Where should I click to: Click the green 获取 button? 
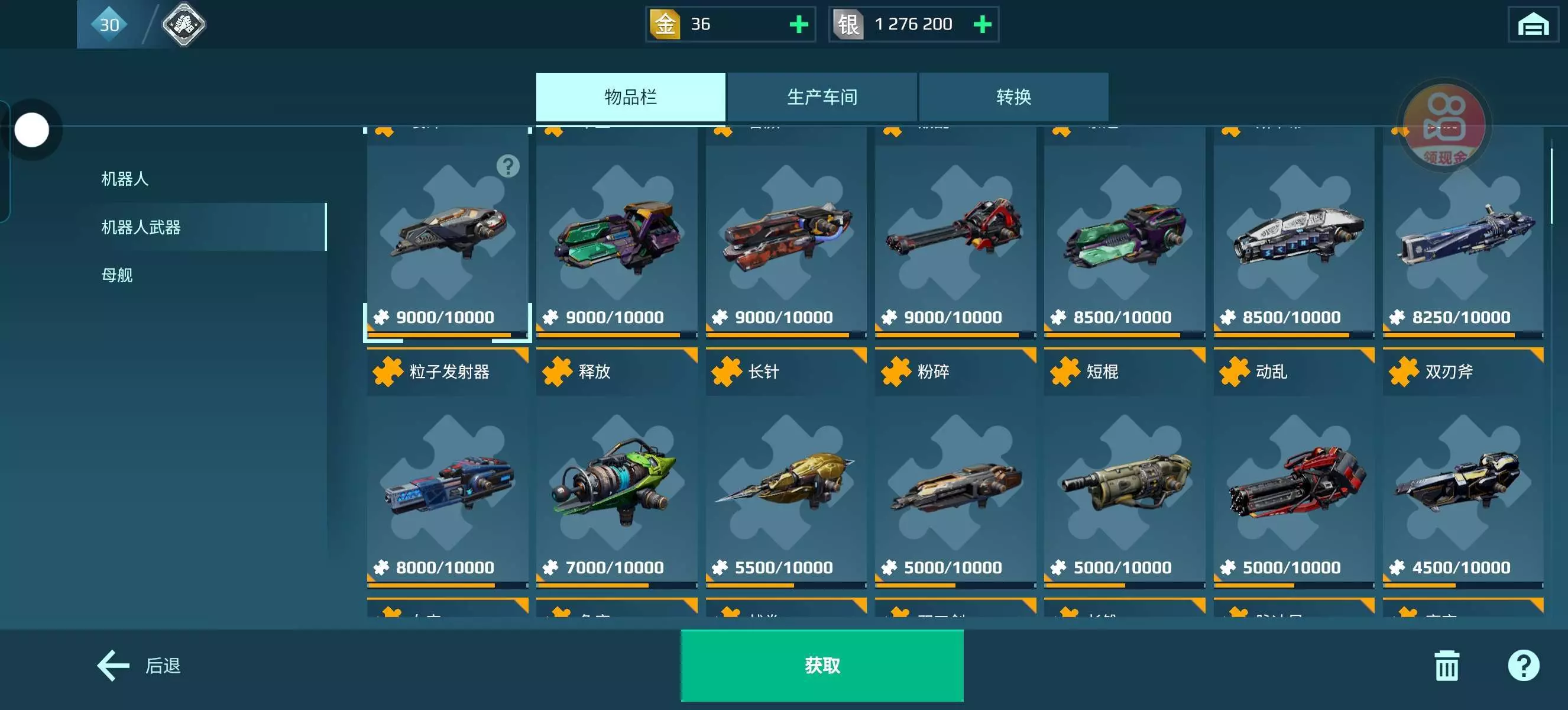click(822, 665)
